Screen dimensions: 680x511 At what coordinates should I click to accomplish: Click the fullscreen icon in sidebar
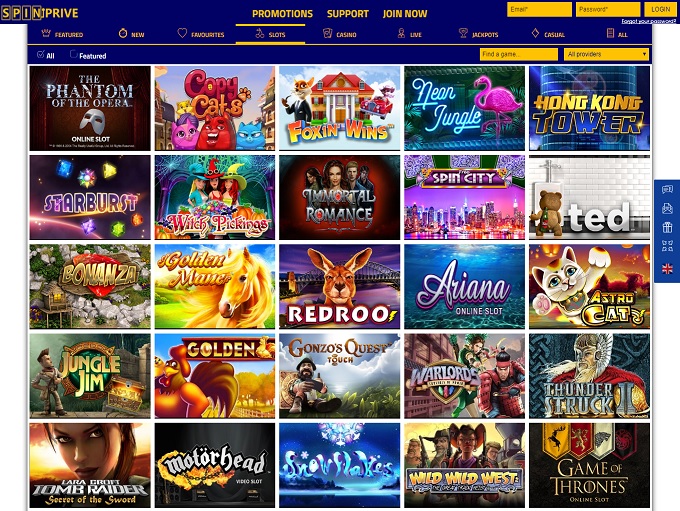coord(667,246)
